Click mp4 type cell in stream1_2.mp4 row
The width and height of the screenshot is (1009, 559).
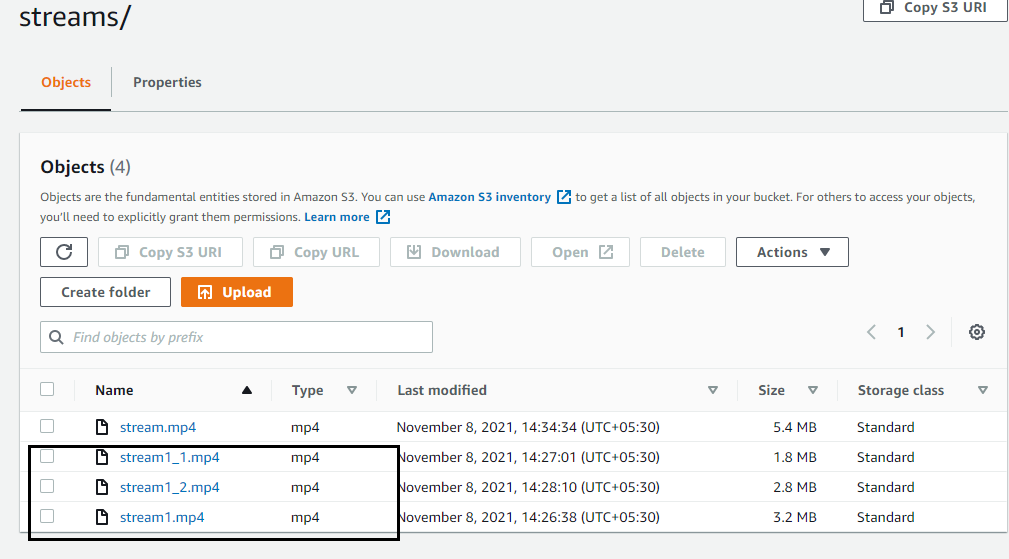point(305,488)
